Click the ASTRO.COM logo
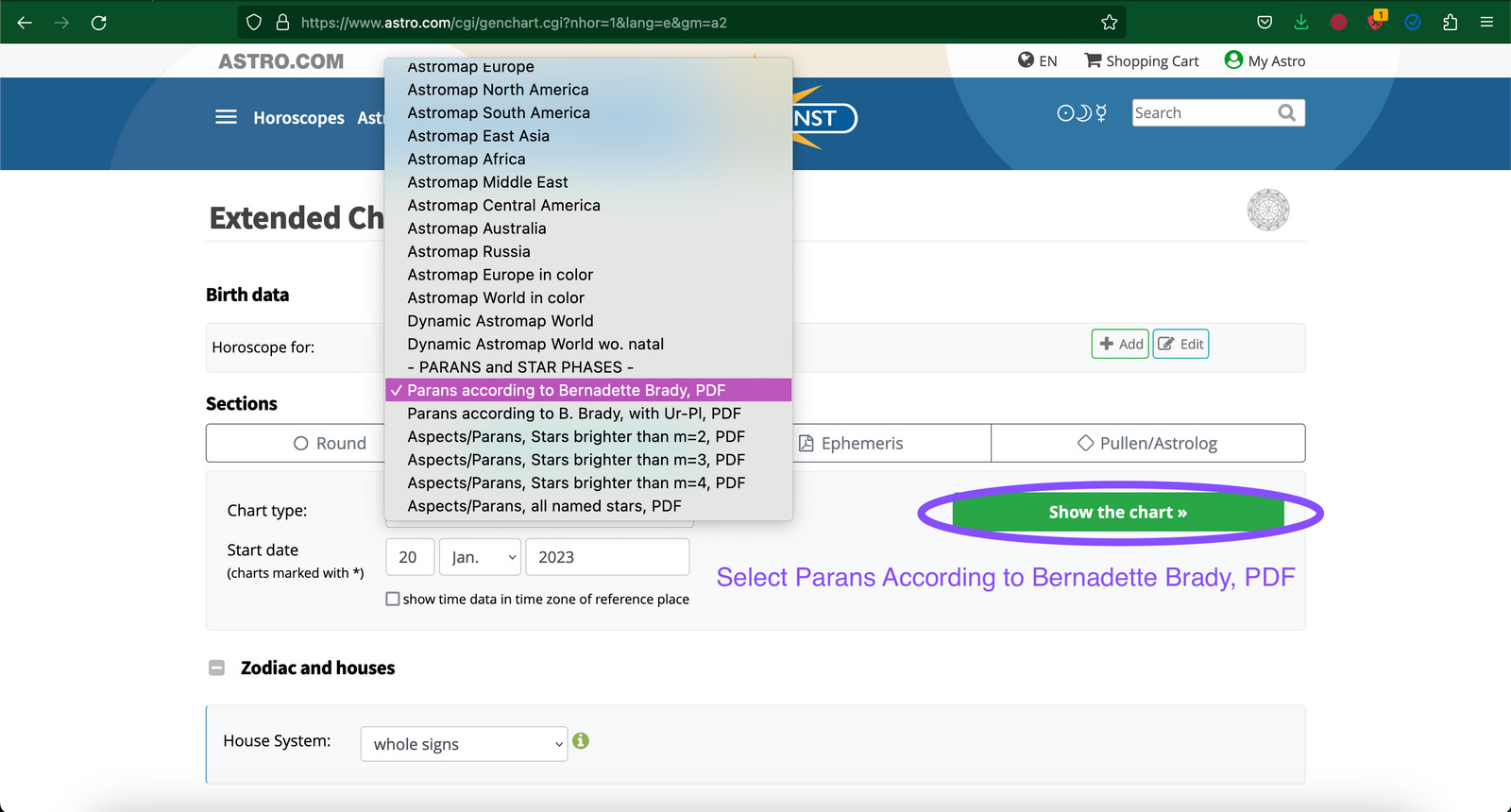This screenshot has height=812, width=1511. [281, 61]
